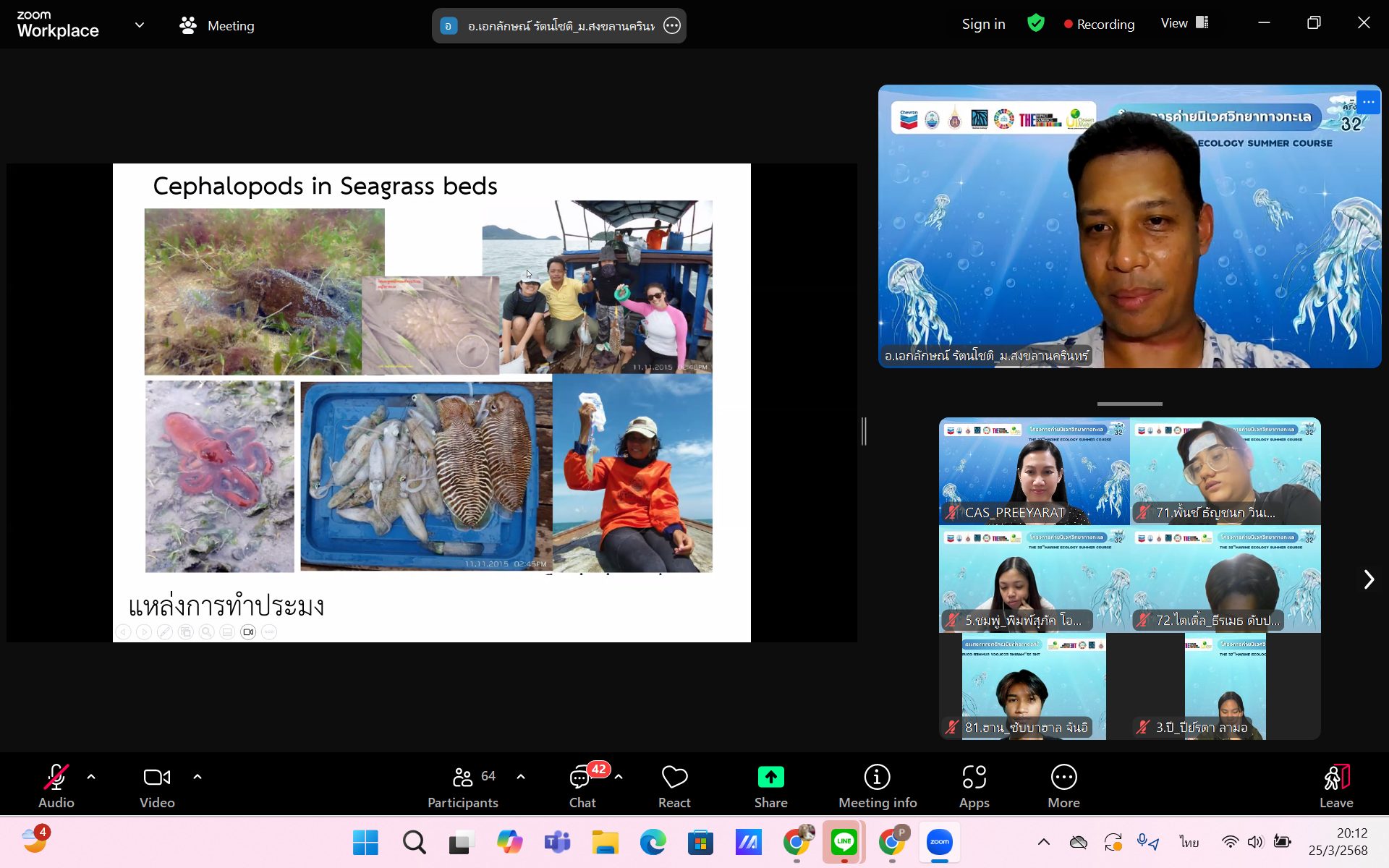The image size is (1389, 868).
Task: Open the Participants panel
Action: coord(463,786)
